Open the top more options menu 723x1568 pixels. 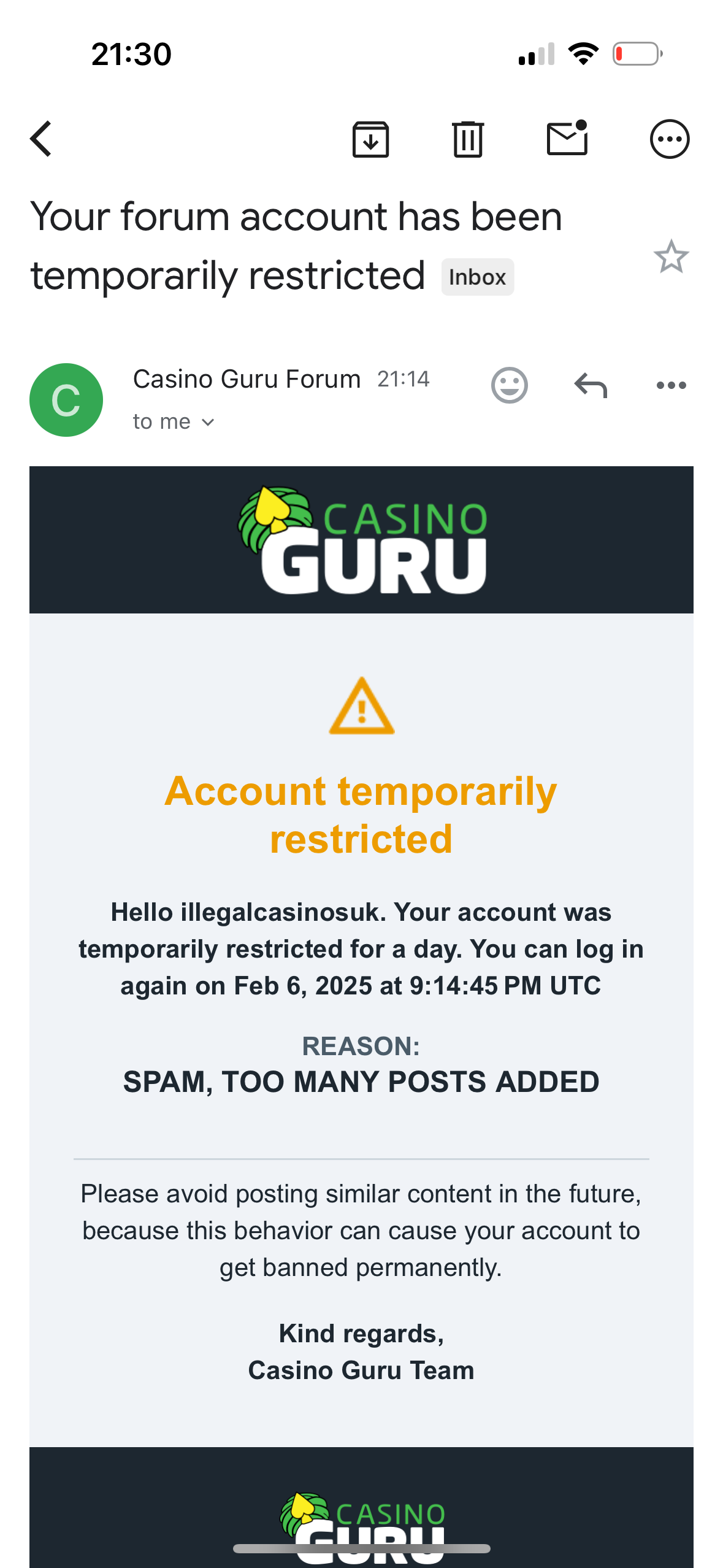669,139
